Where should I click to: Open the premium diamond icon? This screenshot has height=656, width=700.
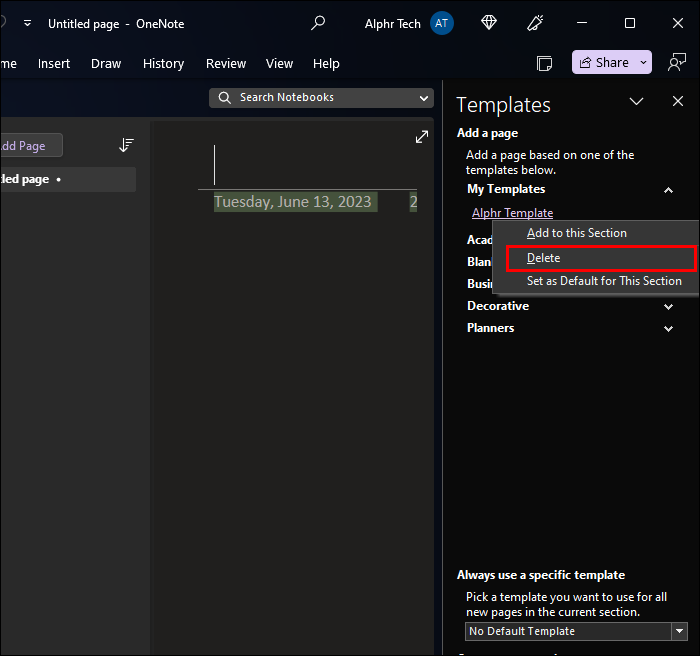coord(489,23)
